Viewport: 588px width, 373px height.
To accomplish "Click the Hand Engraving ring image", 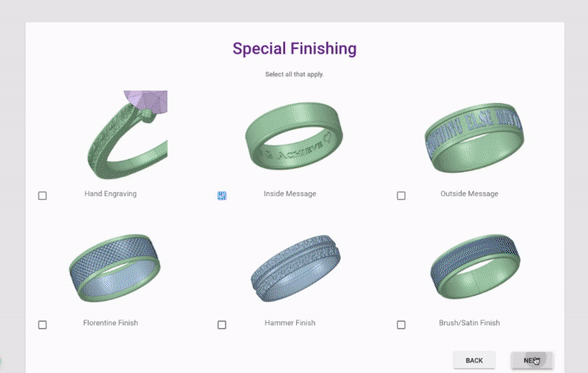I will click(x=128, y=135).
